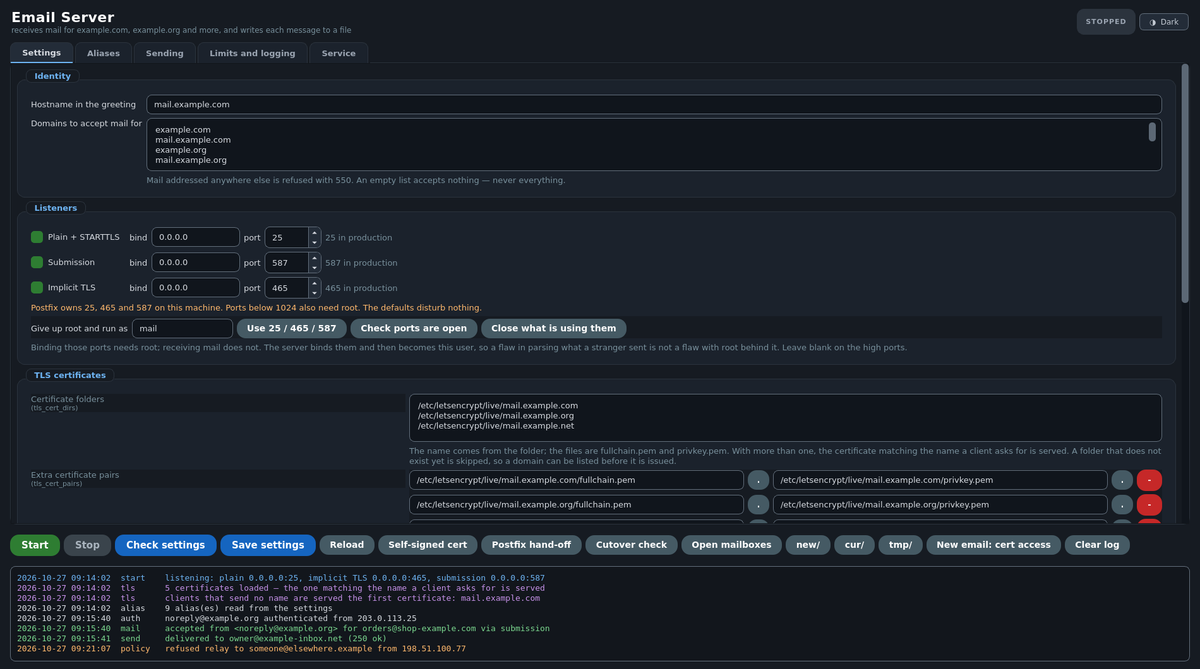Switch theme with the Dark toggle button

[1164, 21]
